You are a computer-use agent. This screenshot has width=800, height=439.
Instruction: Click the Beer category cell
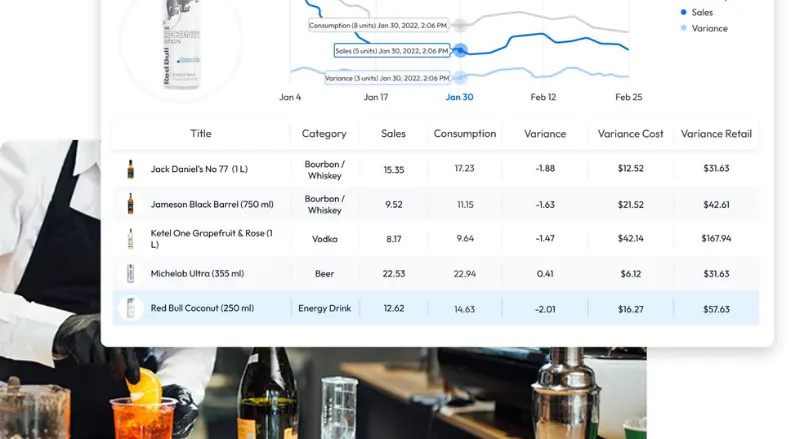point(324,274)
